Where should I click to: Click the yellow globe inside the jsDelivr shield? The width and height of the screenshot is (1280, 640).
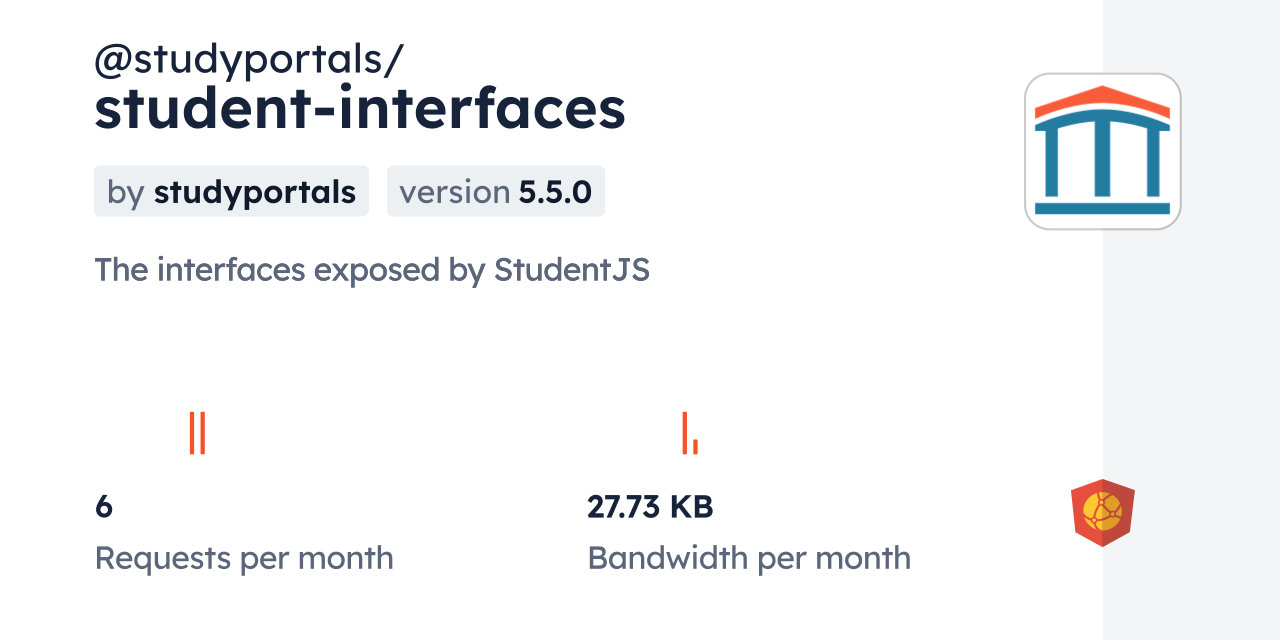pos(1102,511)
